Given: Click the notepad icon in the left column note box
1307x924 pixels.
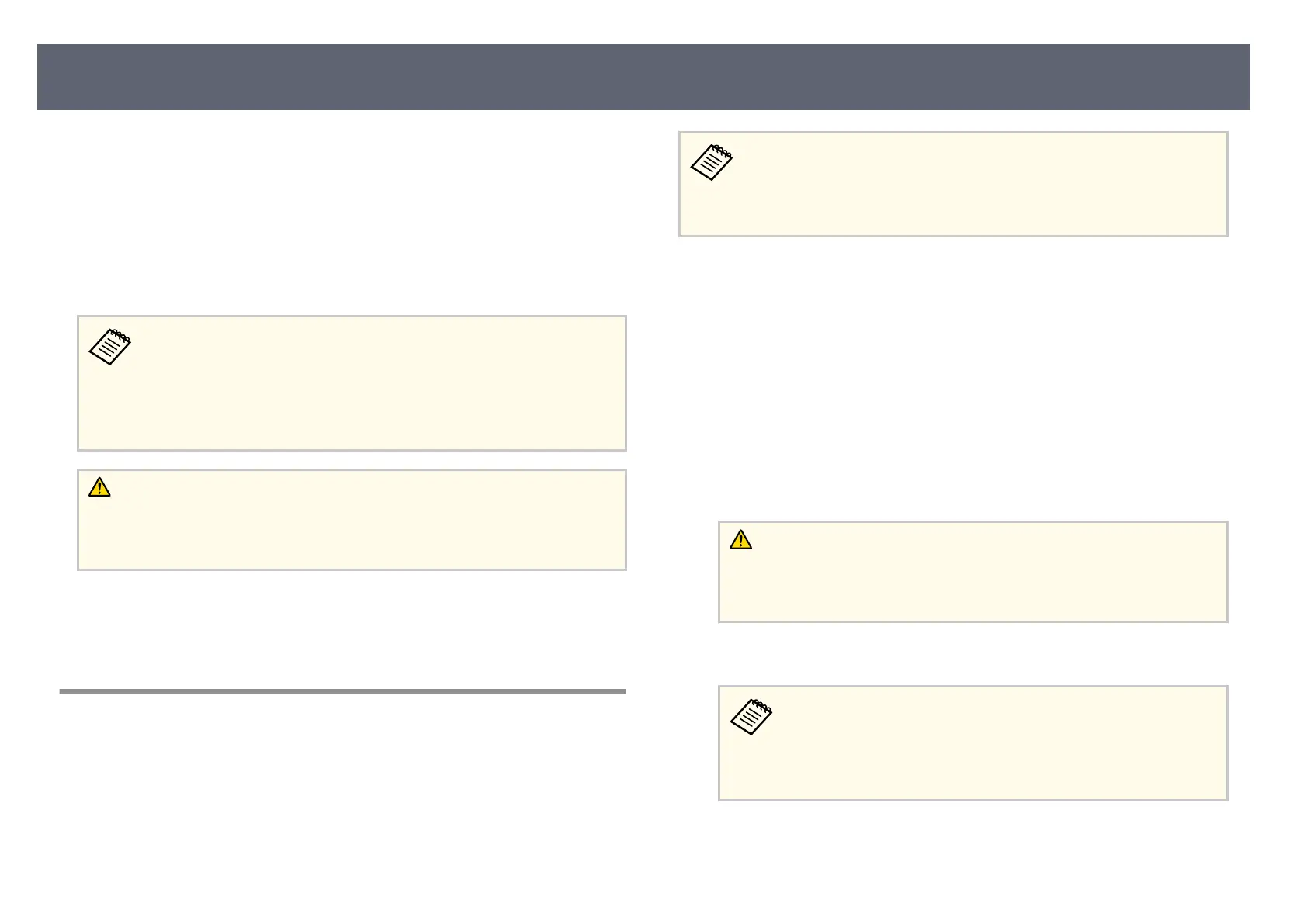Looking at the screenshot, I should coord(110,348).
